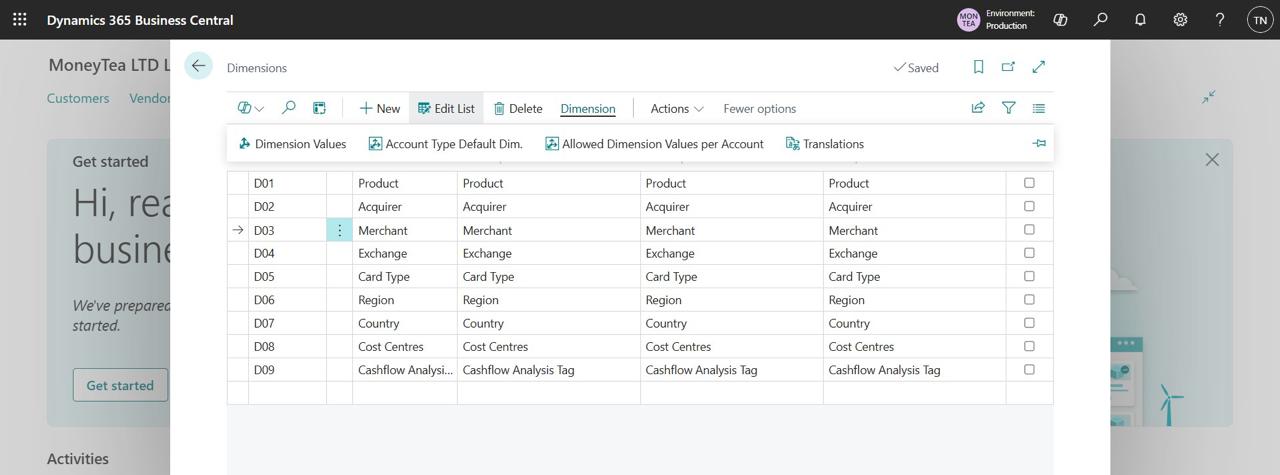Tick the Blocked checkbox for D09
1280x475 pixels.
(x=1029, y=370)
